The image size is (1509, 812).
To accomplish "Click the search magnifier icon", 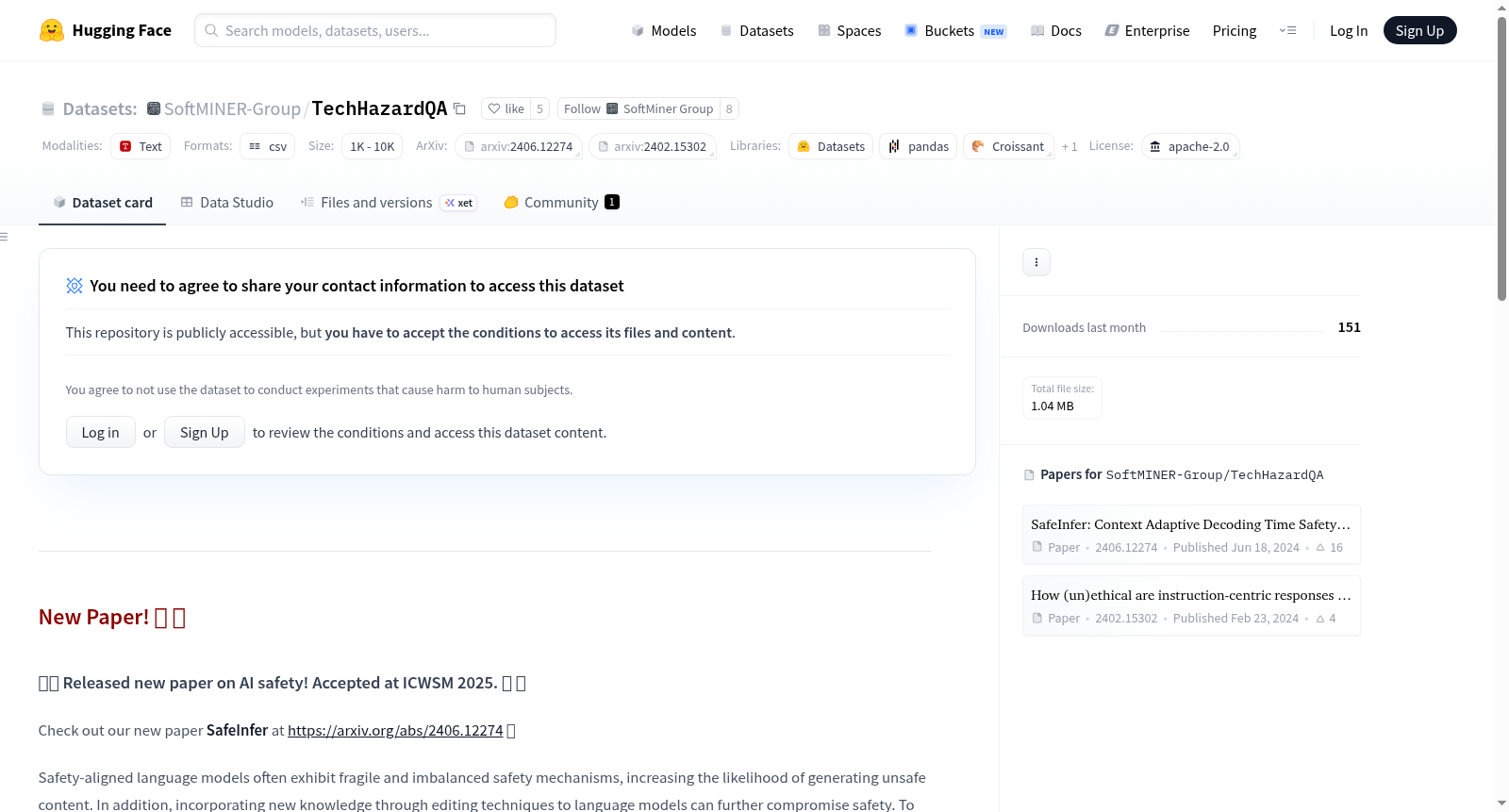I will click(x=211, y=30).
